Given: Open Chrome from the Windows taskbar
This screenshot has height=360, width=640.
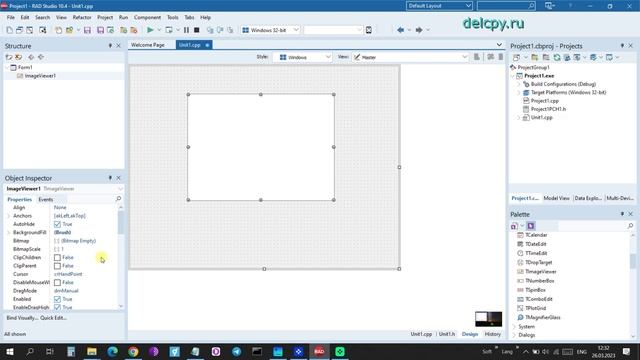Looking at the screenshot, I should (x=133, y=351).
